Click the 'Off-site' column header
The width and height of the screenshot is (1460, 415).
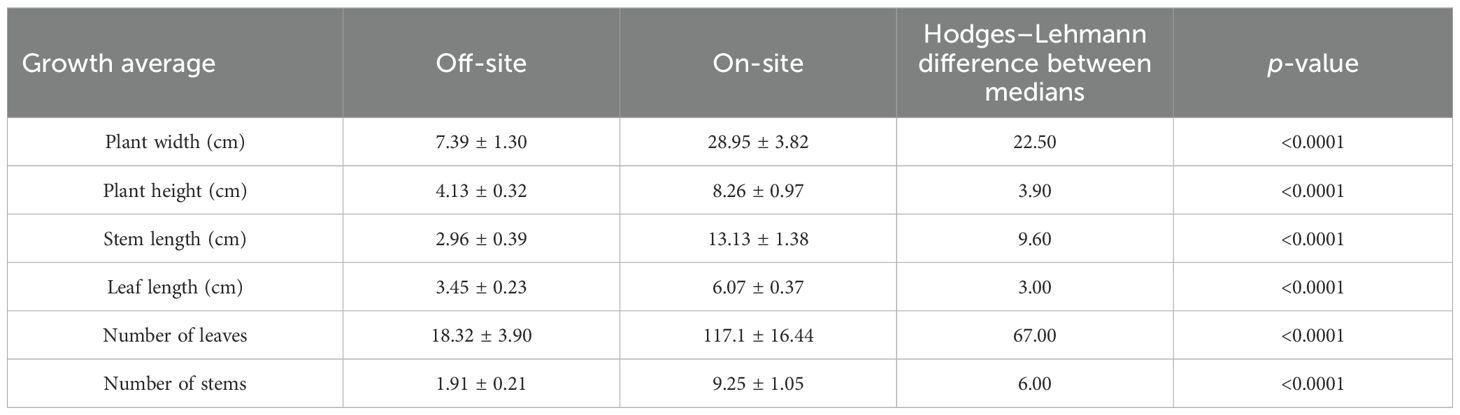click(x=481, y=65)
